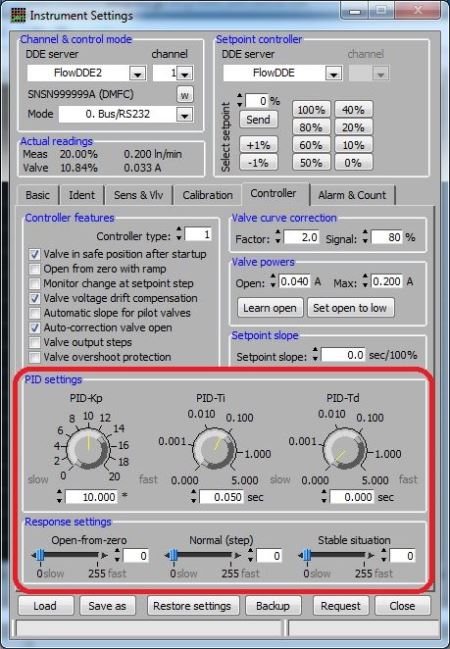450x649 pixels.
Task: Switch to the Ident tab
Action: 82,195
